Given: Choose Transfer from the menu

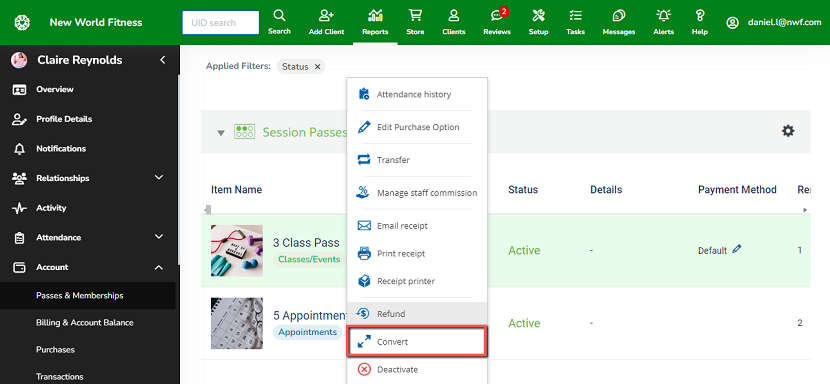Looking at the screenshot, I should pyautogui.click(x=417, y=160).
